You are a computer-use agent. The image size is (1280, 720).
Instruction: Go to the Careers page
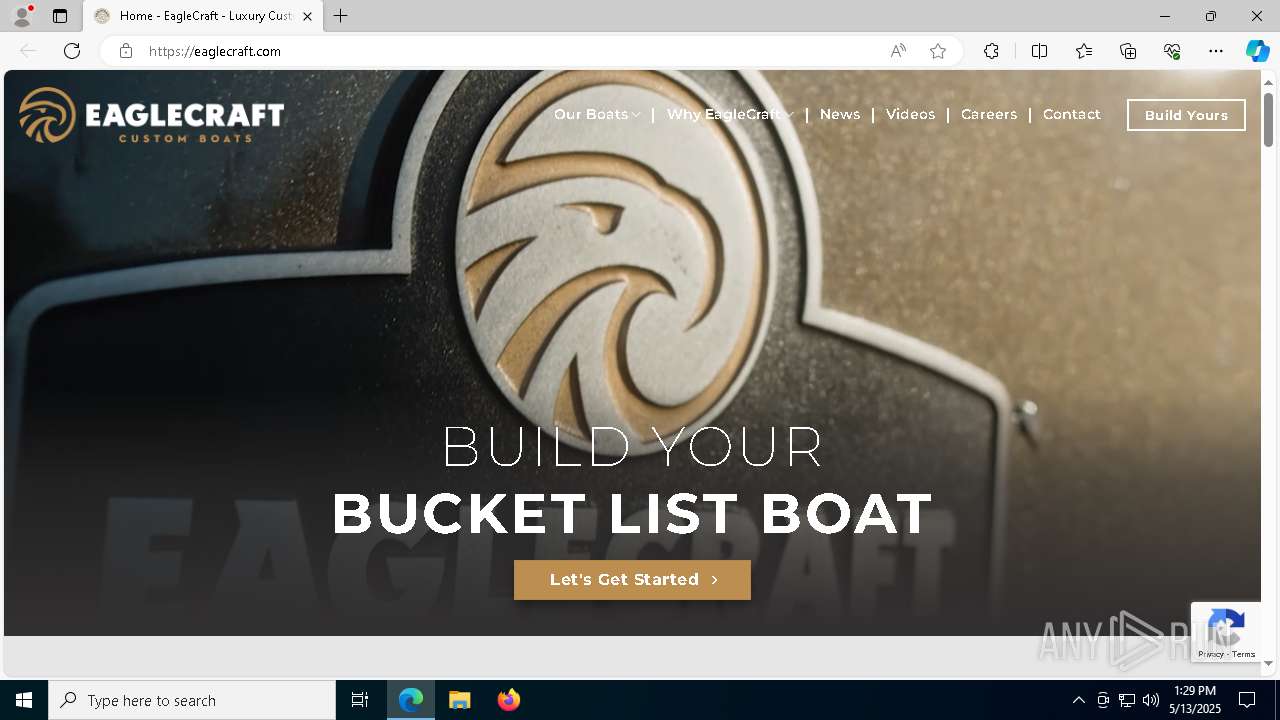989,114
